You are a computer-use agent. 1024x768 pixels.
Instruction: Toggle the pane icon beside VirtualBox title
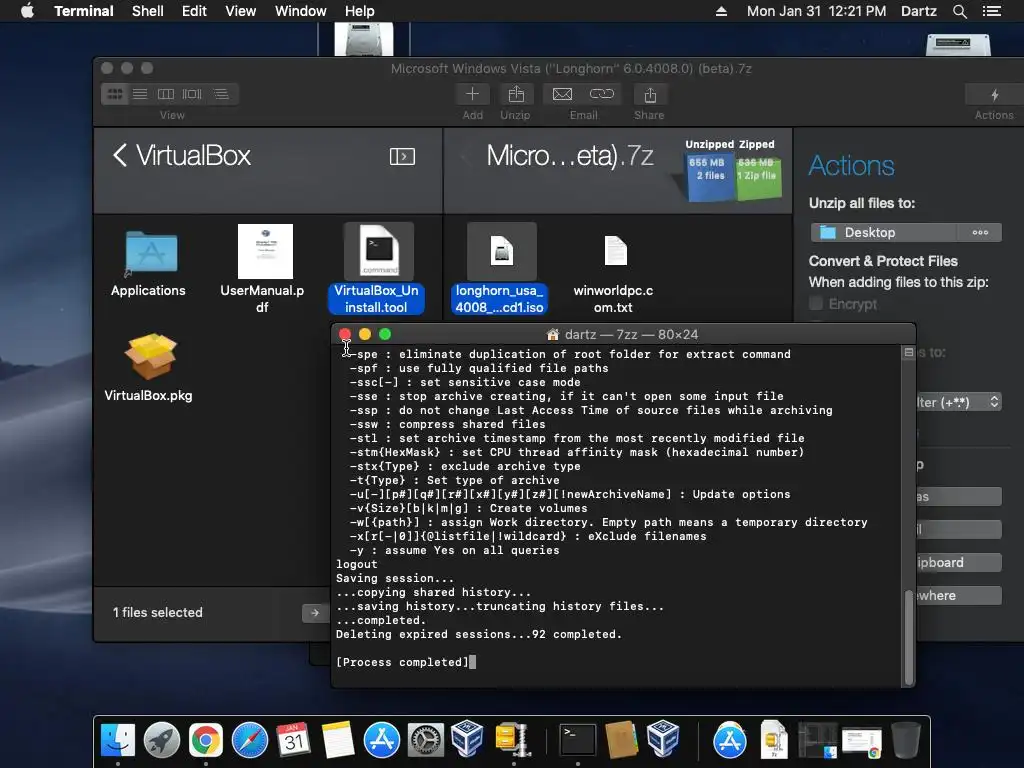[402, 157]
